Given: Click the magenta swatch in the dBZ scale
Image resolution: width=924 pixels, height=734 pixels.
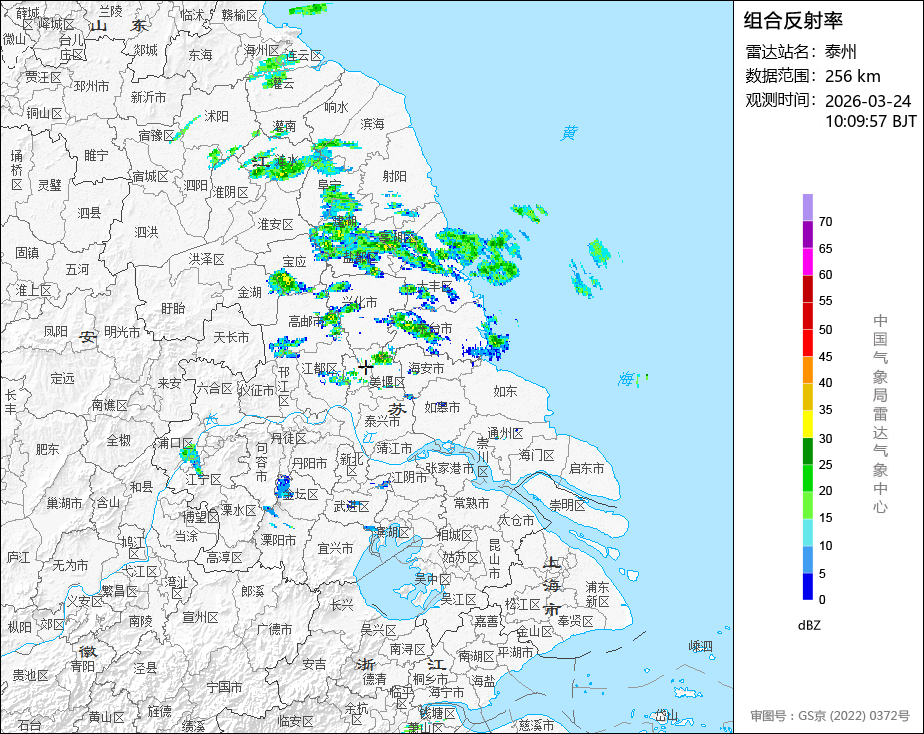Looking at the screenshot, I should pyautogui.click(x=807, y=261).
